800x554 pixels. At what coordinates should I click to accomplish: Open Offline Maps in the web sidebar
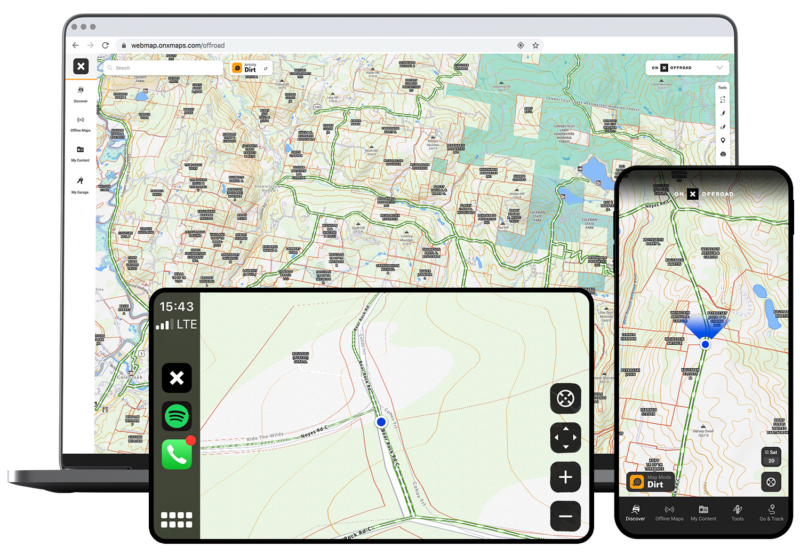click(80, 123)
